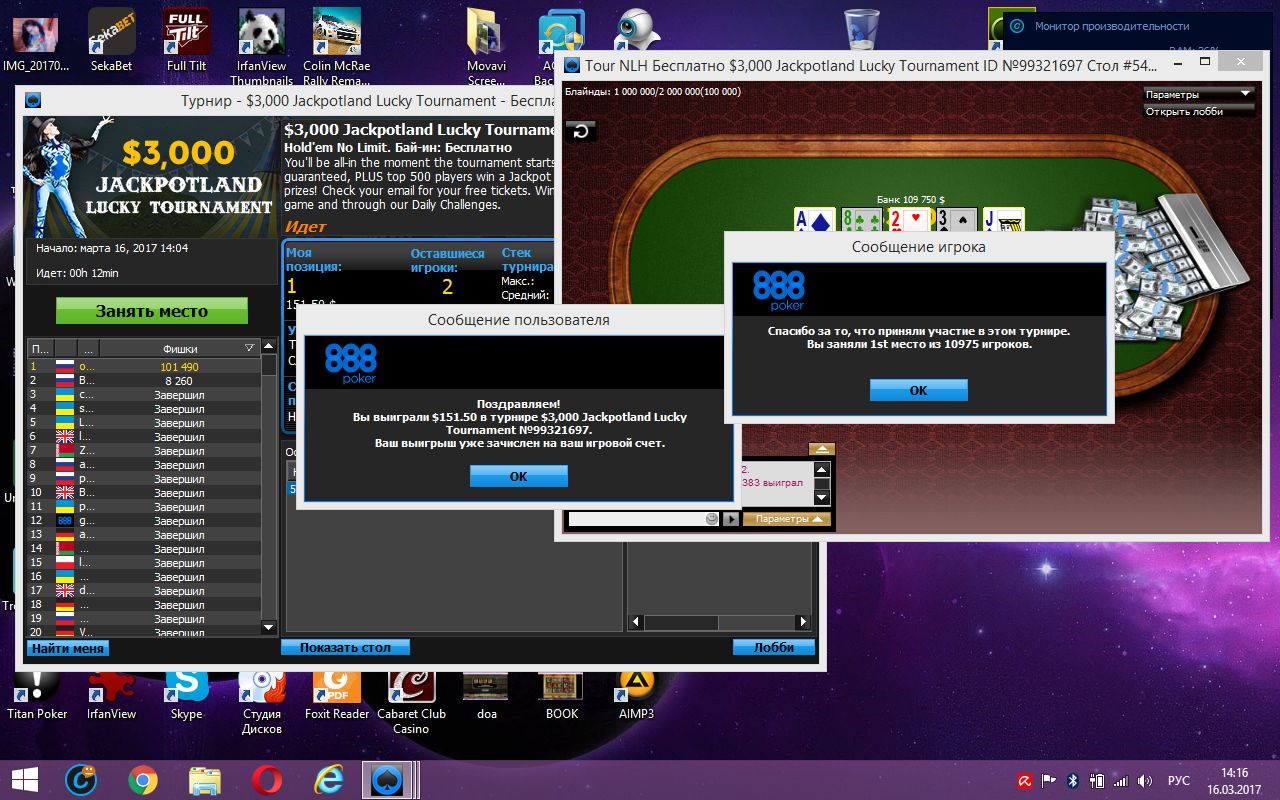Click OK in the Сообщение игрока dialog
This screenshot has height=800, width=1280.
coord(918,390)
